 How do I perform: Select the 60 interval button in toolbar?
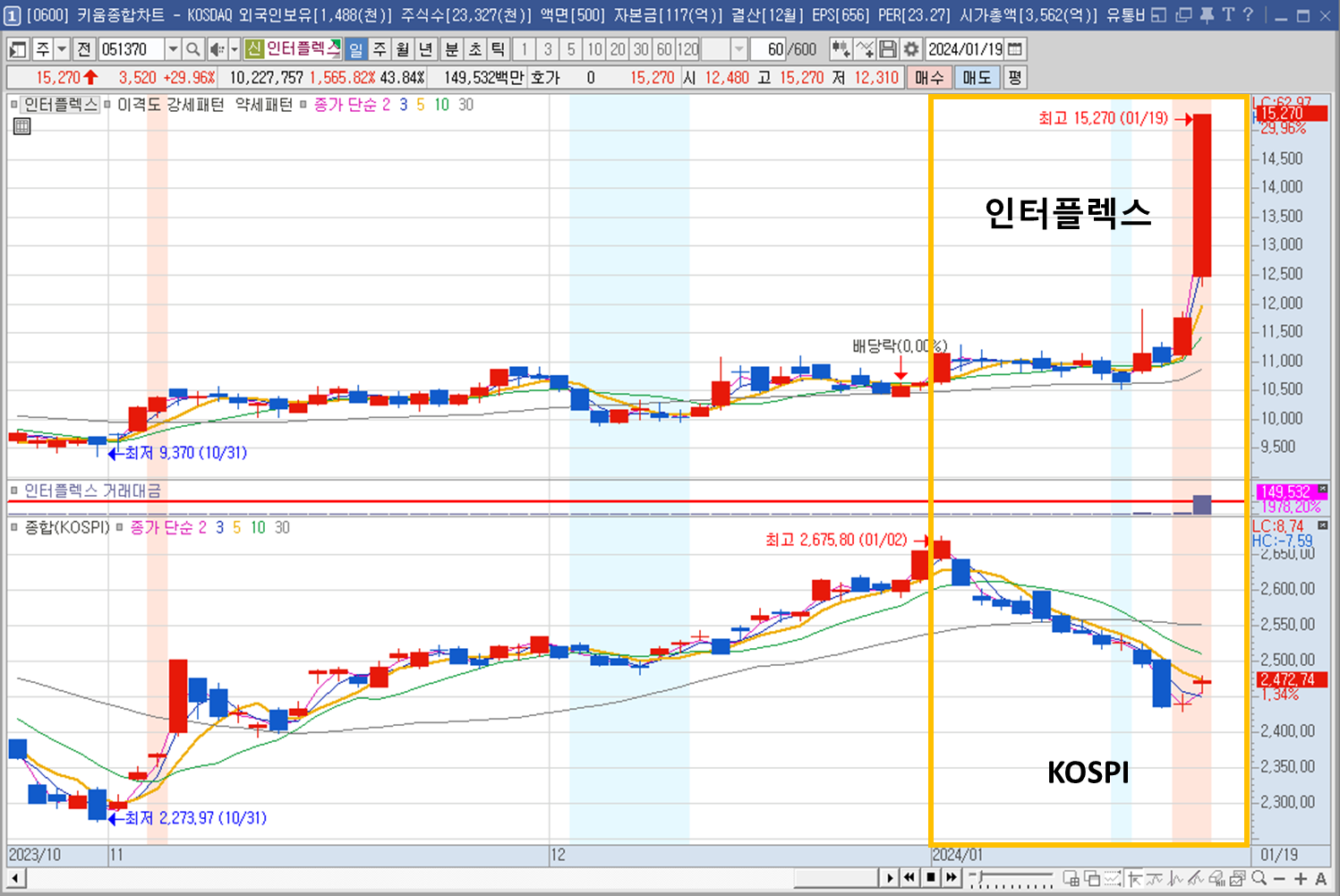point(664,49)
